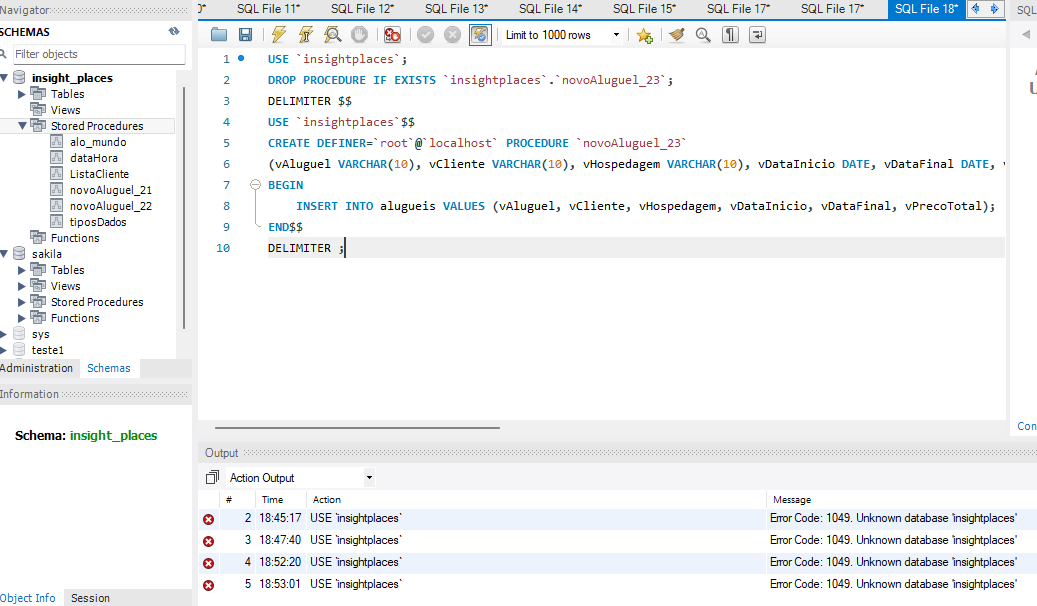1037x606 pixels.
Task: Save the script with the floppy disk icon
Action: pyautogui.click(x=245, y=35)
